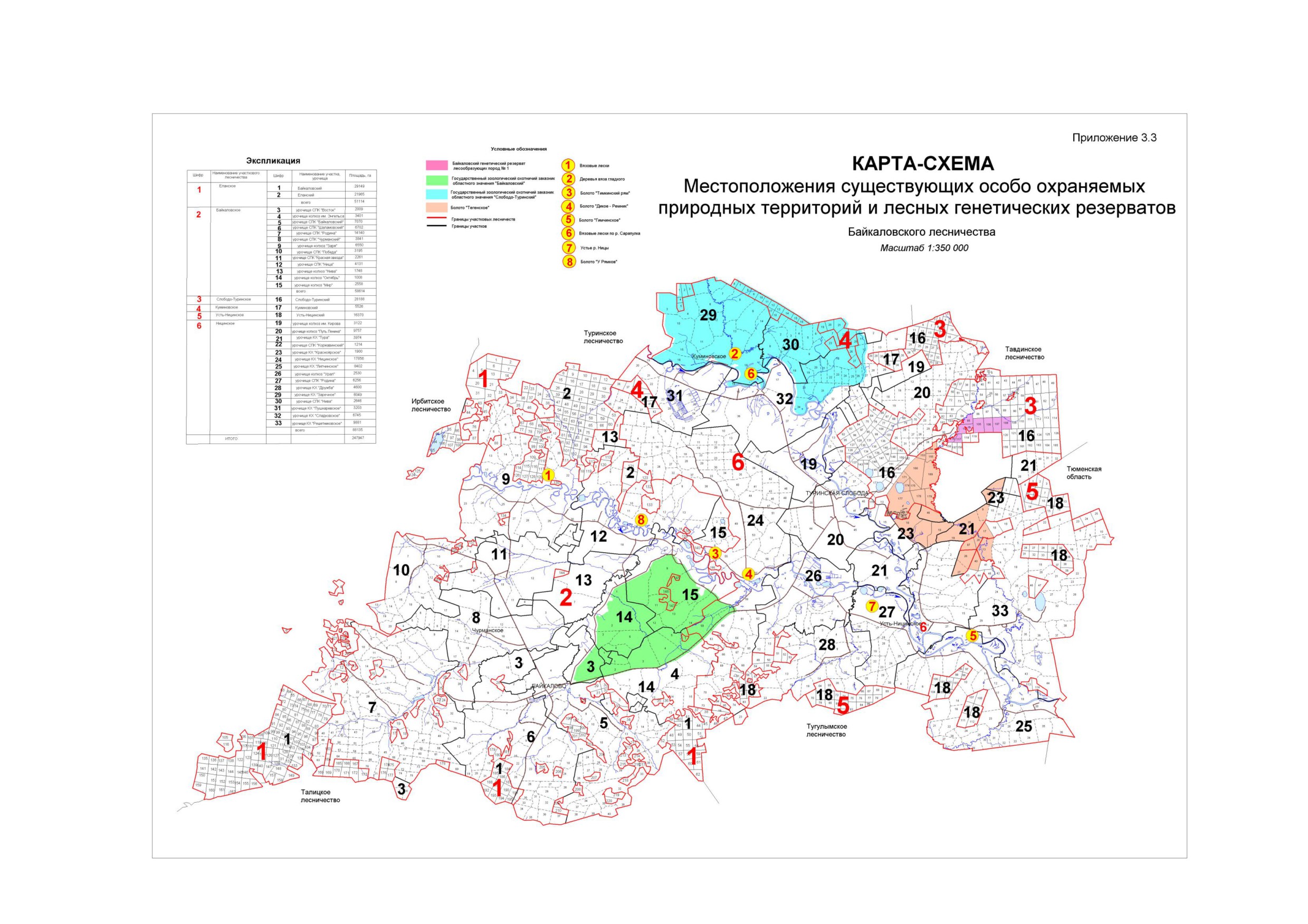This screenshot has height=924, width=1308.
Task: Click the "Тугулымское лесничество" map label
Action: click(x=827, y=730)
